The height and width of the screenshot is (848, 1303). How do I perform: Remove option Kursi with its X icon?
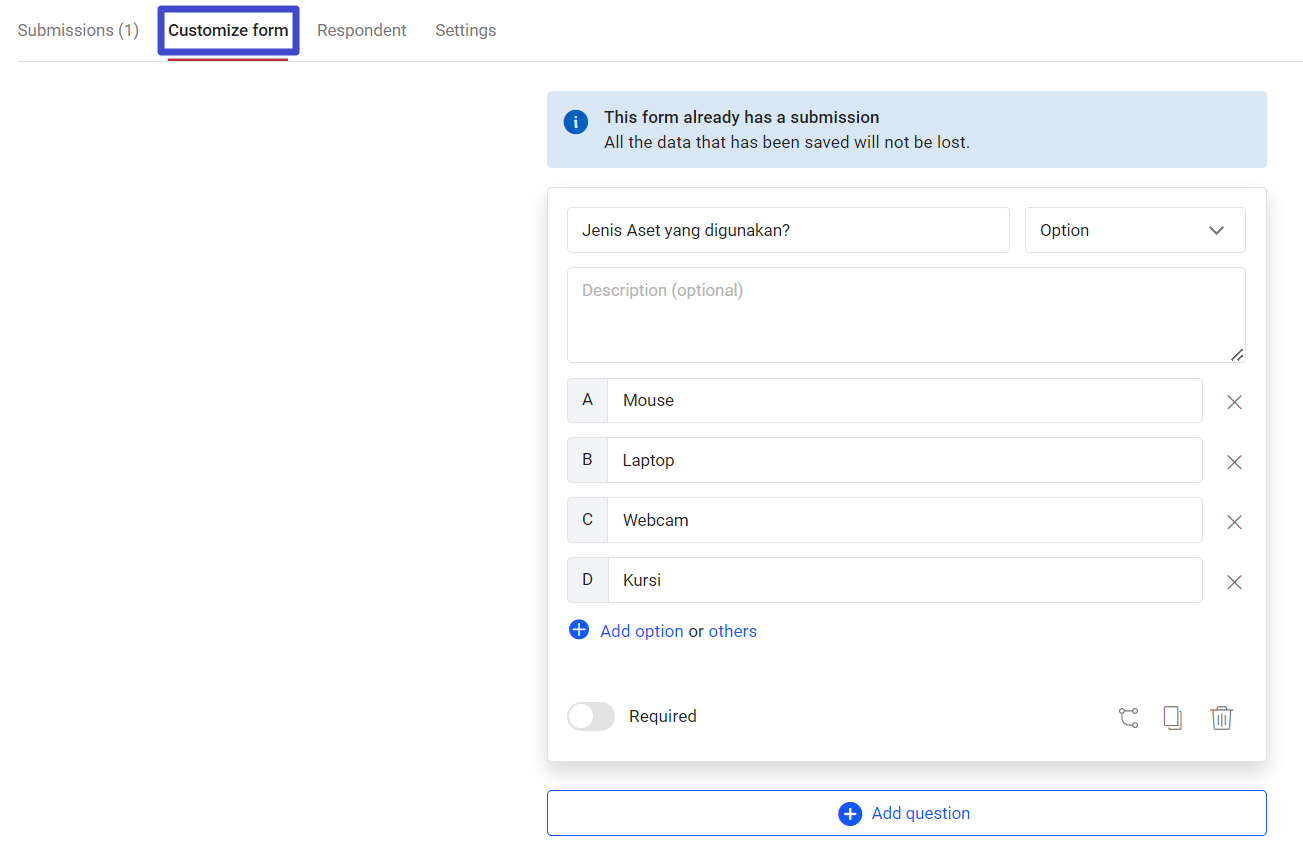pos(1234,581)
